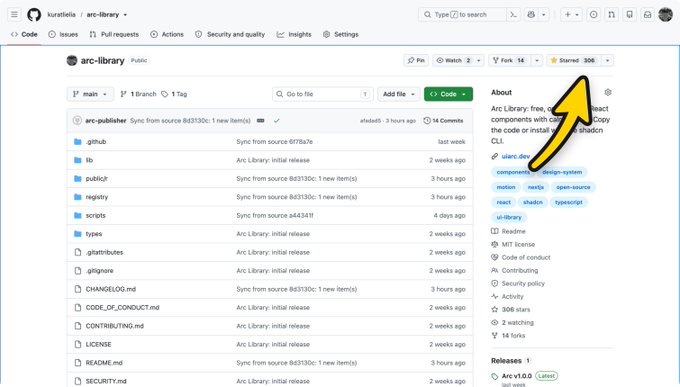Visit the uiarc.dev website link
Viewport: 680px width, 387px height.
pos(516,156)
